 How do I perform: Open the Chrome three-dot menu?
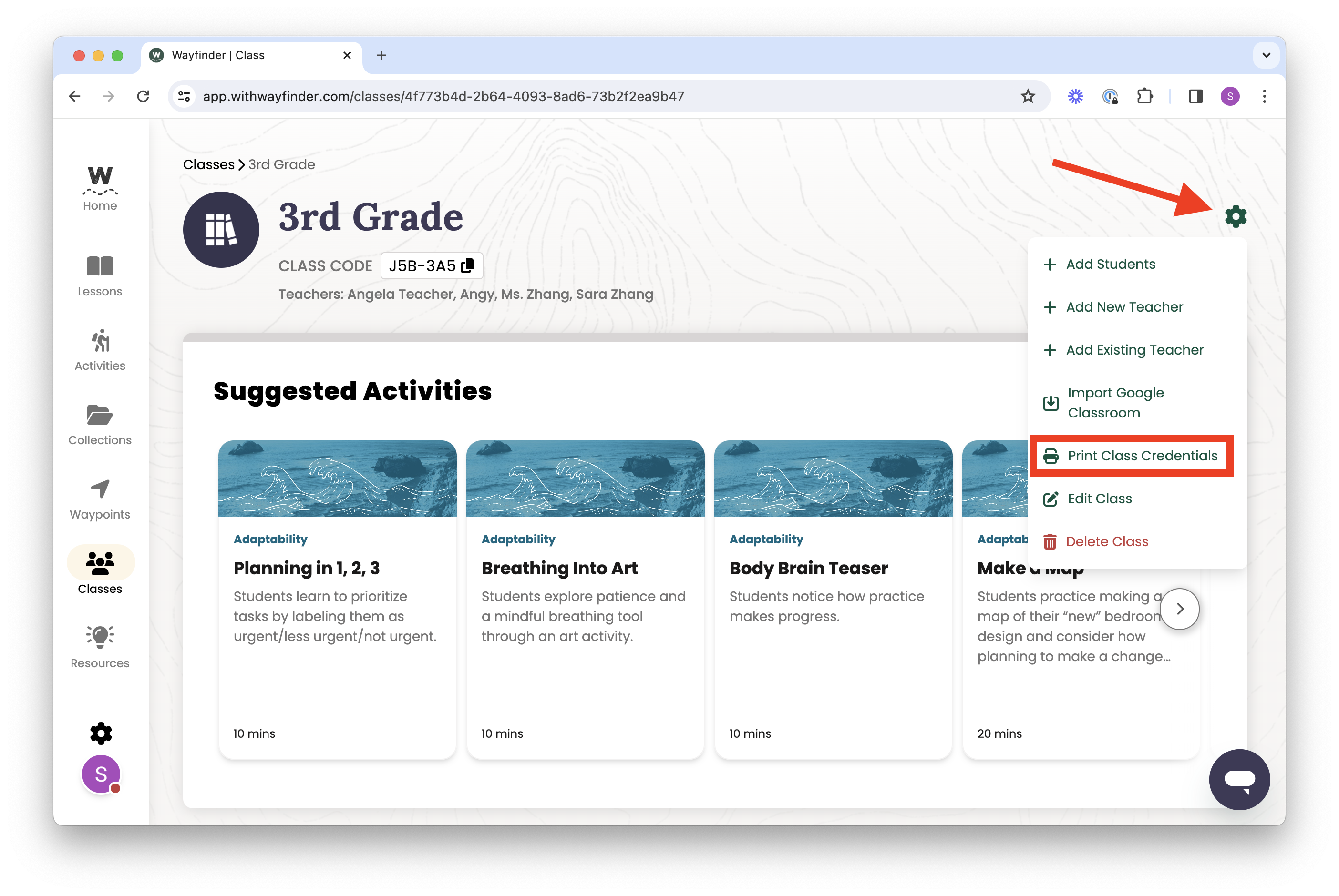[1264, 96]
